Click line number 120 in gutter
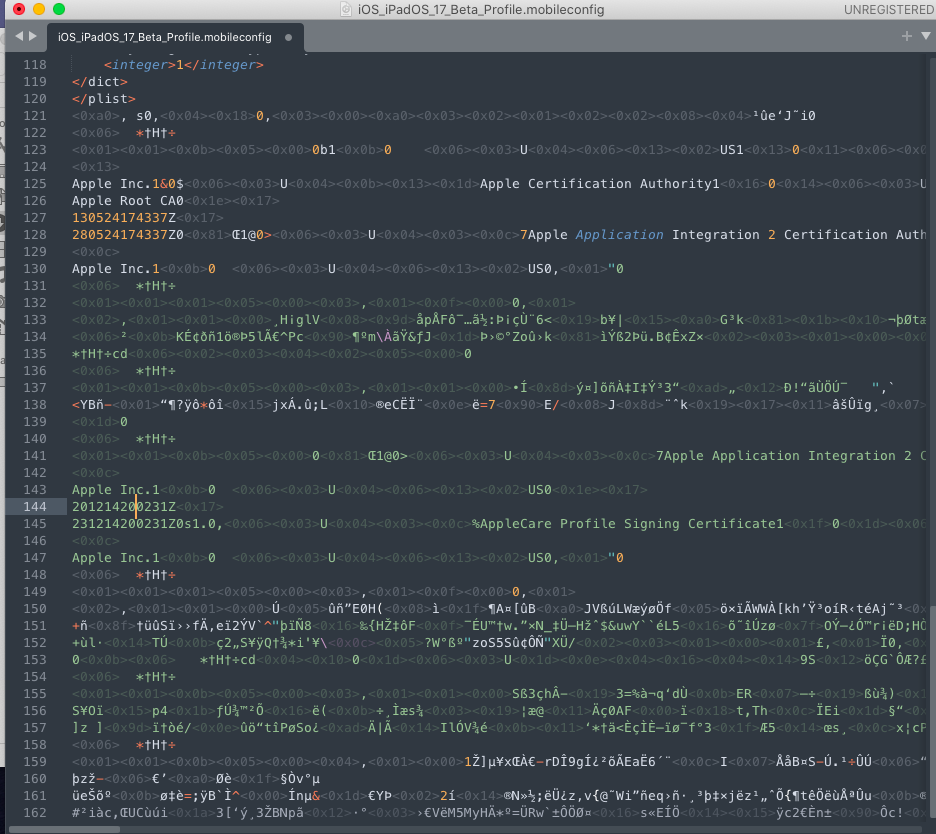936x834 pixels. pyautogui.click(x=35, y=99)
